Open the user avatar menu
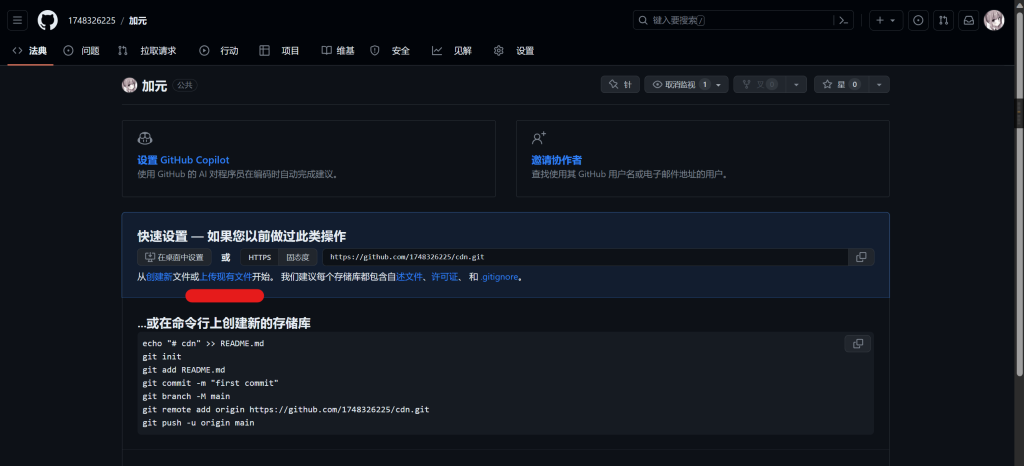Viewport: 1024px width, 466px height. coord(994,20)
